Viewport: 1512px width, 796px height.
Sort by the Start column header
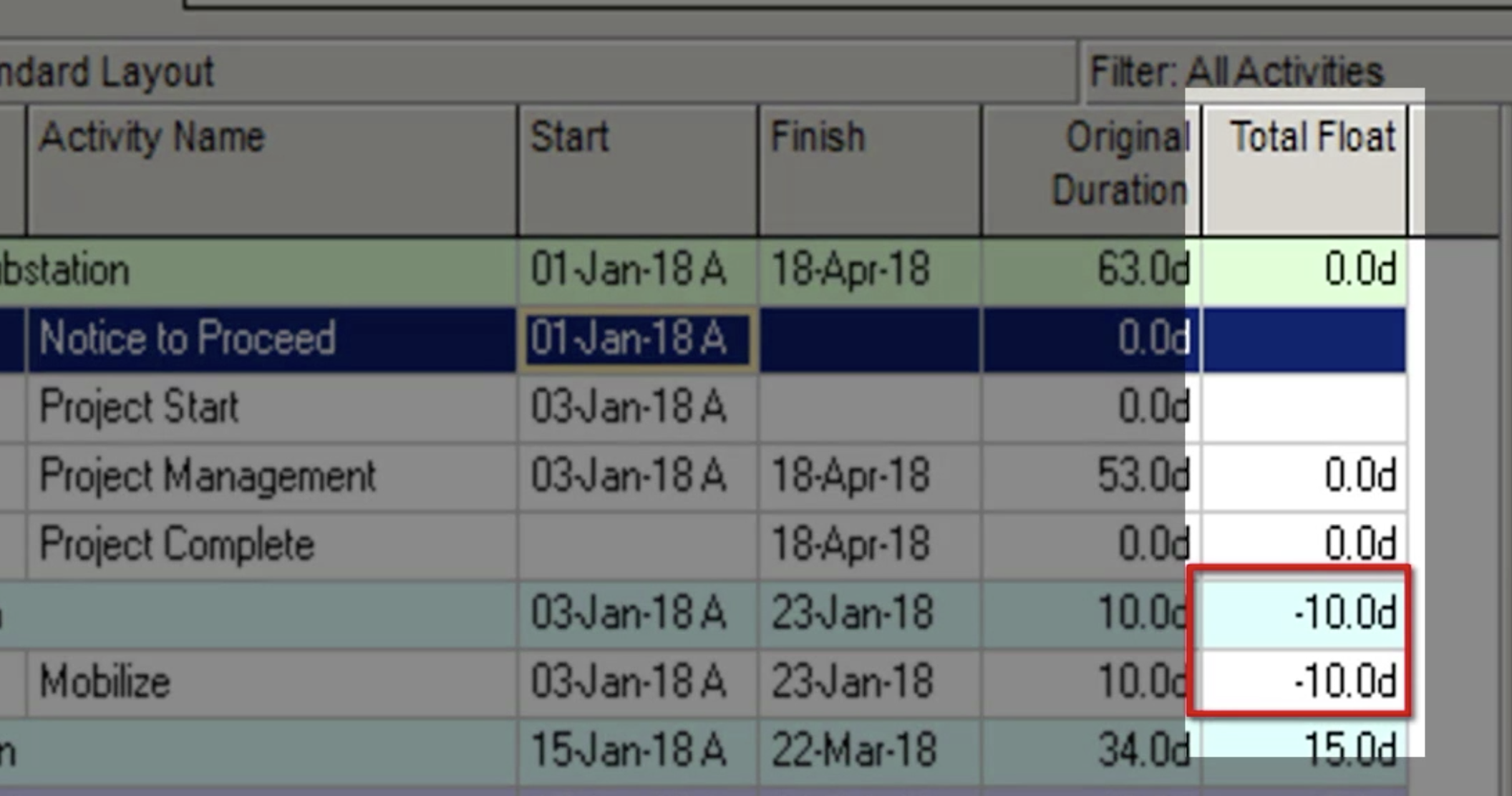point(637,169)
